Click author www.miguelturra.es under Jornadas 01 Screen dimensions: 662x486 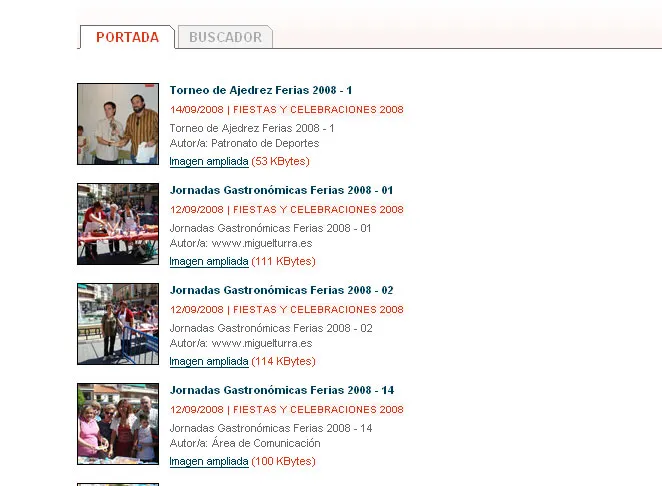click(262, 243)
